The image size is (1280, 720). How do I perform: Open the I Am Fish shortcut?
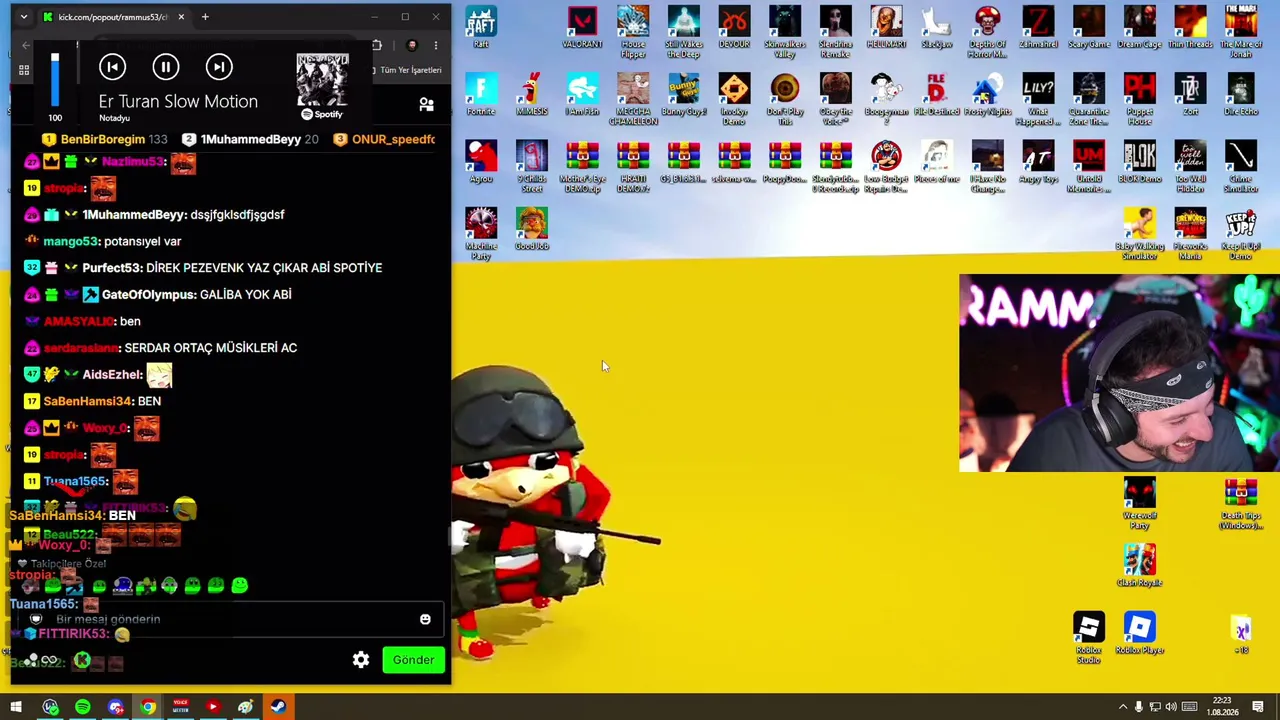582,95
